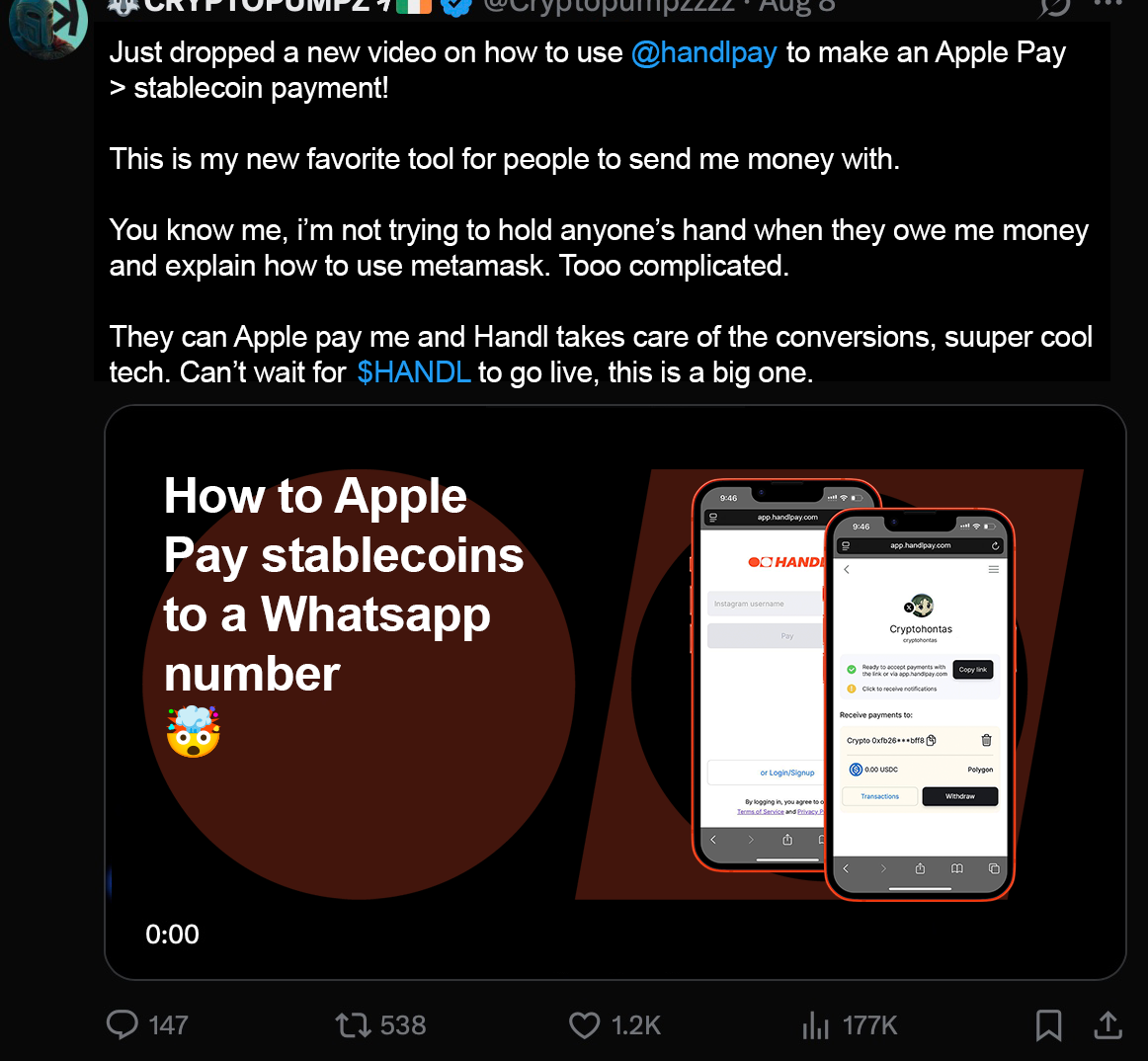Click the 0:00 video time indicator
1148x1061 pixels.
point(172,935)
